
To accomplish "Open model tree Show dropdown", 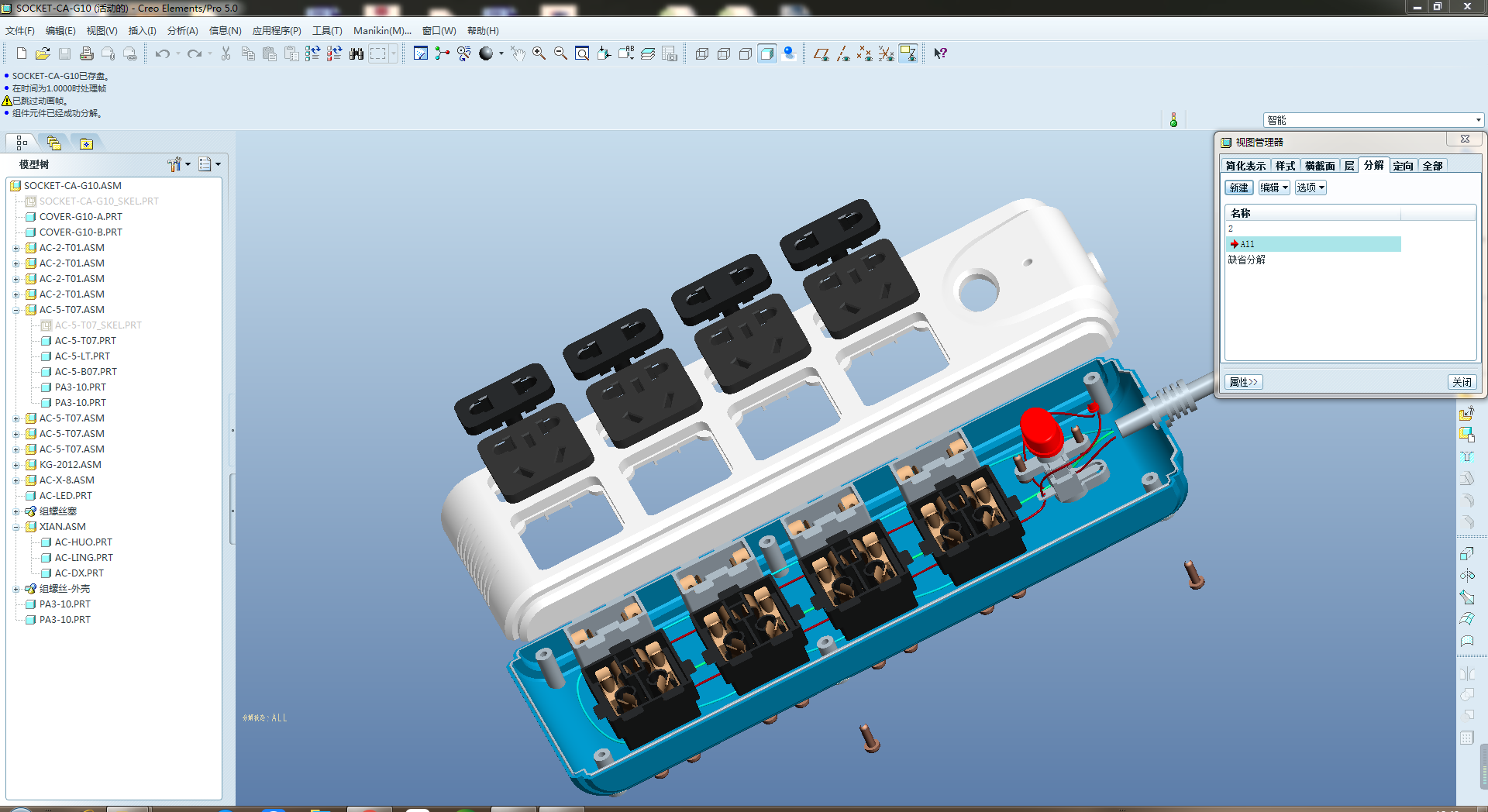I will click(179, 164).
